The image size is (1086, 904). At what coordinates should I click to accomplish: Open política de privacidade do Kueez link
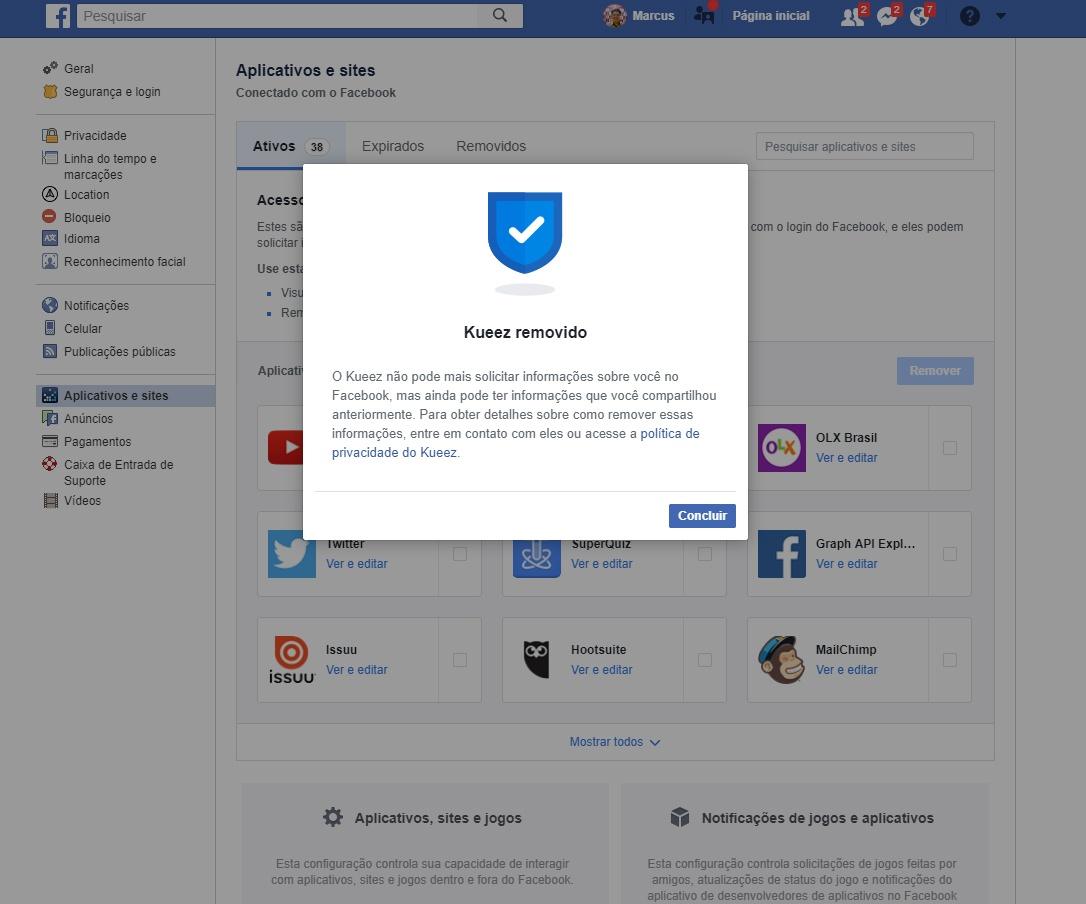(515, 443)
